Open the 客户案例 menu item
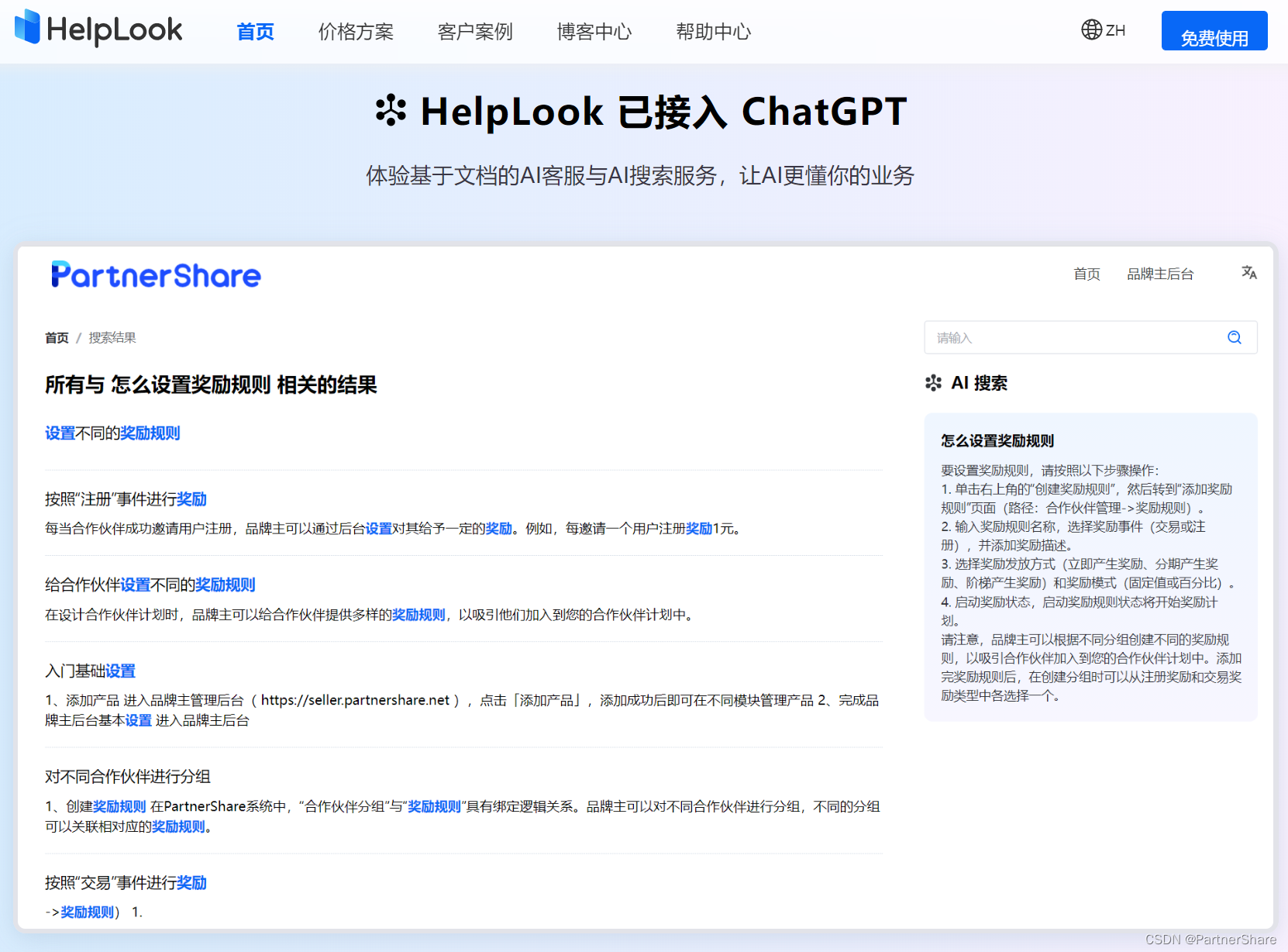Image resolution: width=1288 pixels, height=952 pixels. [x=475, y=32]
